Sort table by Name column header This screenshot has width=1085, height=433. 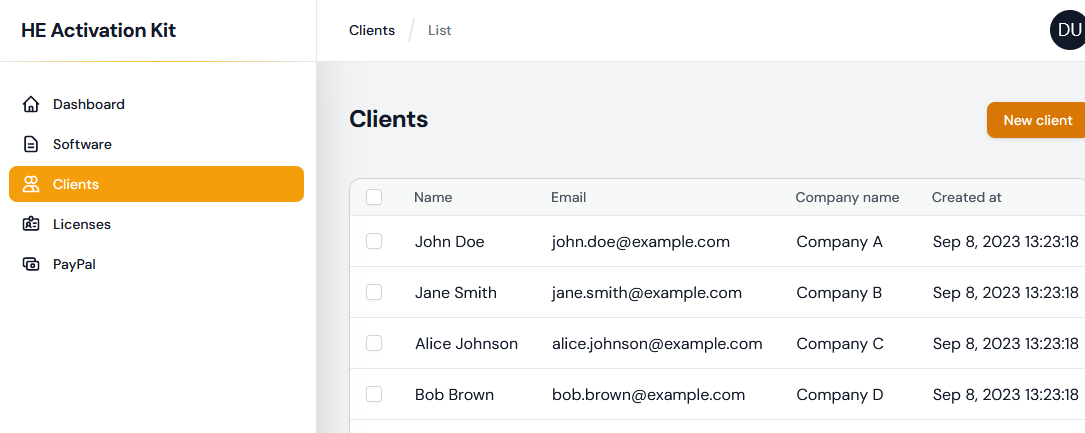point(433,197)
